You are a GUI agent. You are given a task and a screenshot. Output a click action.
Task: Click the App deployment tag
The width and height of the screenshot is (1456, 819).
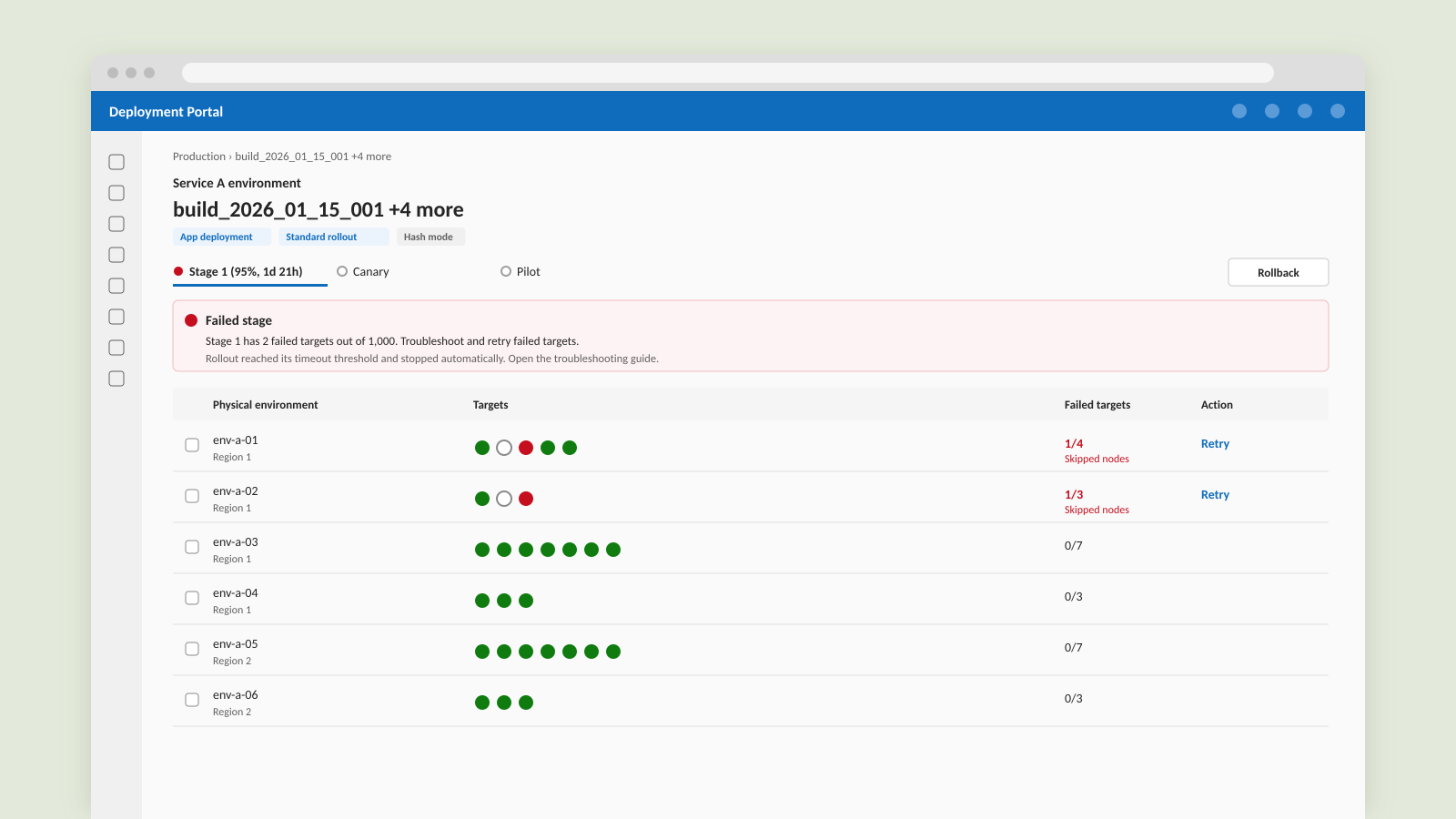point(222,237)
